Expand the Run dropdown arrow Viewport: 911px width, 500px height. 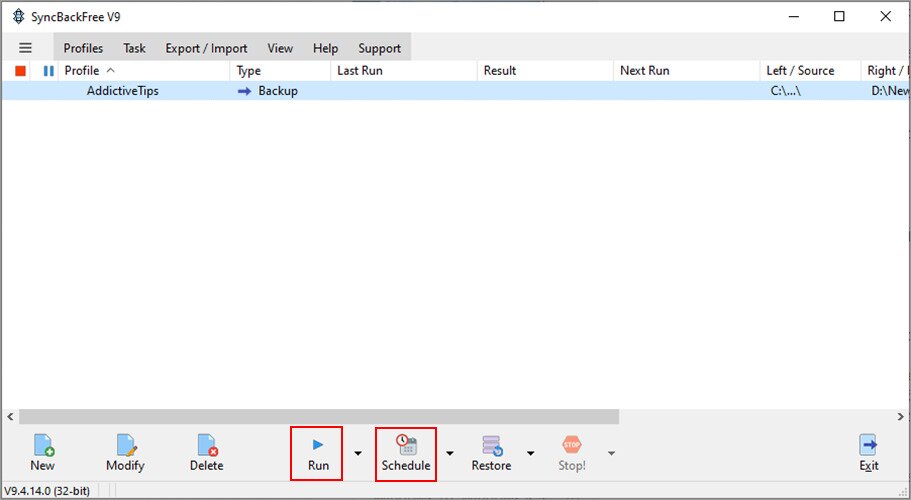pyautogui.click(x=358, y=454)
